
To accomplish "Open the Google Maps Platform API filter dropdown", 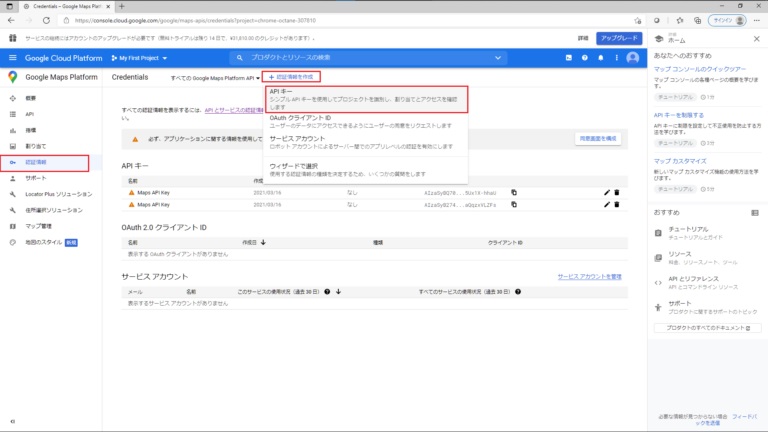I will 215,78.
